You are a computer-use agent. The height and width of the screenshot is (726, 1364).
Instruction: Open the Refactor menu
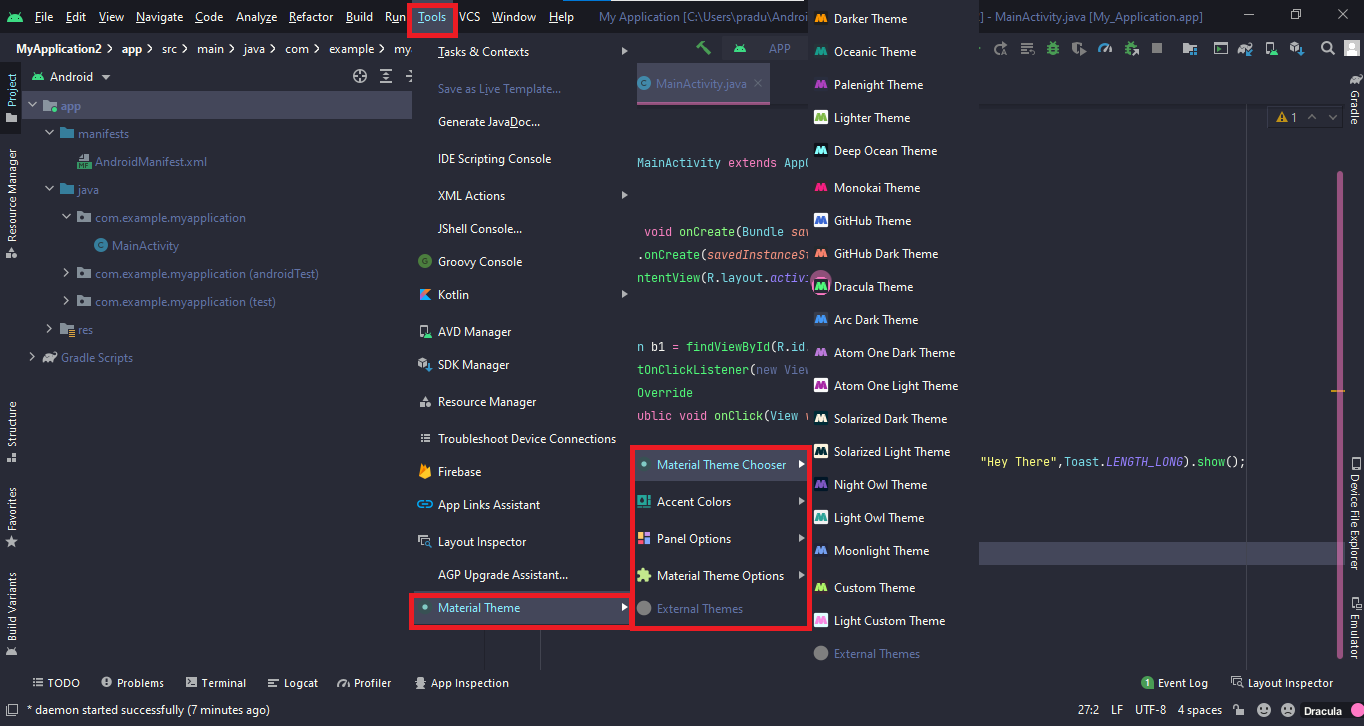click(x=311, y=17)
